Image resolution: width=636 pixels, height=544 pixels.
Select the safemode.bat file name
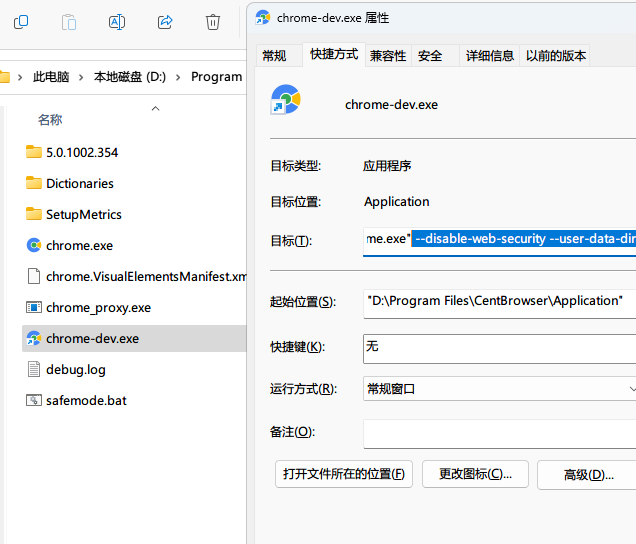click(x=86, y=401)
